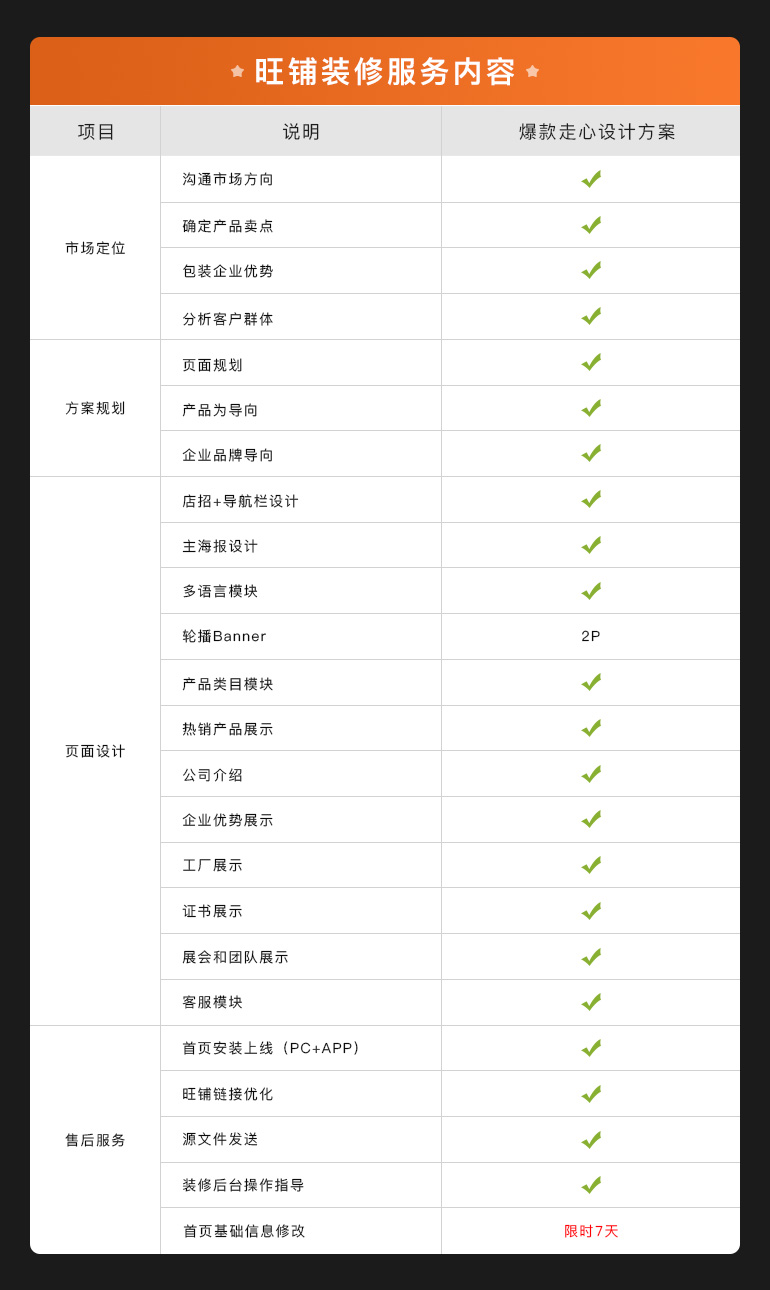
Task: Click the 爆款走心设计方案 column header
Action: pos(597,132)
